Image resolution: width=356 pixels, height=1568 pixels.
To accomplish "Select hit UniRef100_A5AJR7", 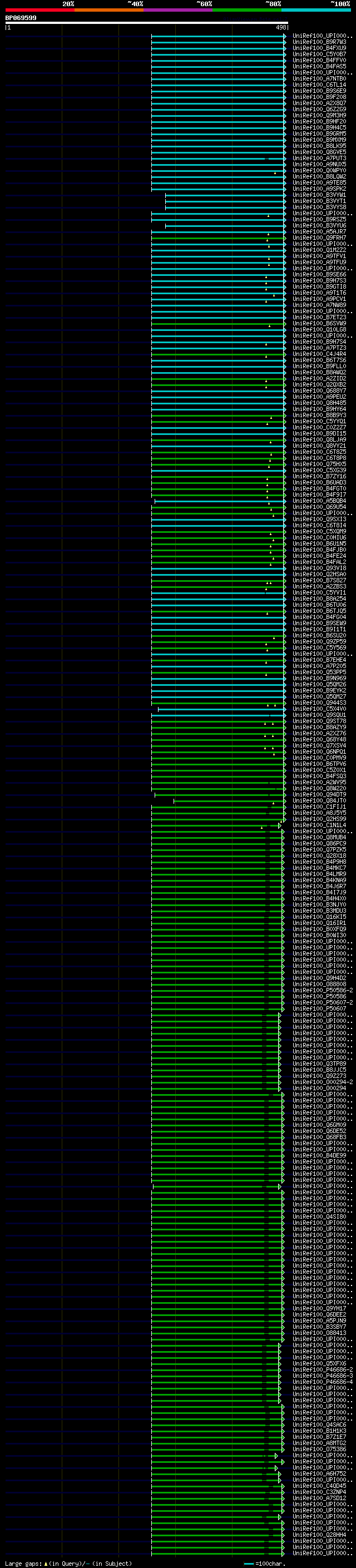I will [319, 231].
